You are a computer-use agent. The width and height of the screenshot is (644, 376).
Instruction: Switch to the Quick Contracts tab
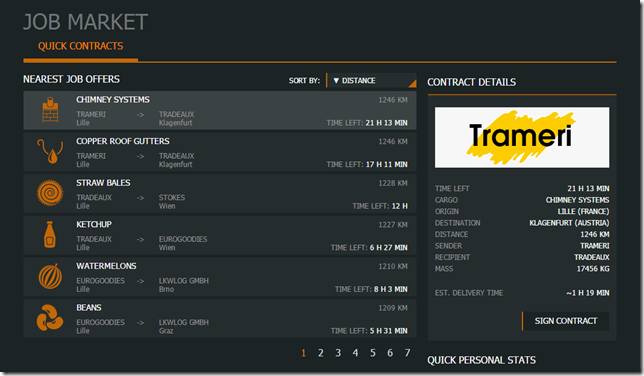click(80, 46)
